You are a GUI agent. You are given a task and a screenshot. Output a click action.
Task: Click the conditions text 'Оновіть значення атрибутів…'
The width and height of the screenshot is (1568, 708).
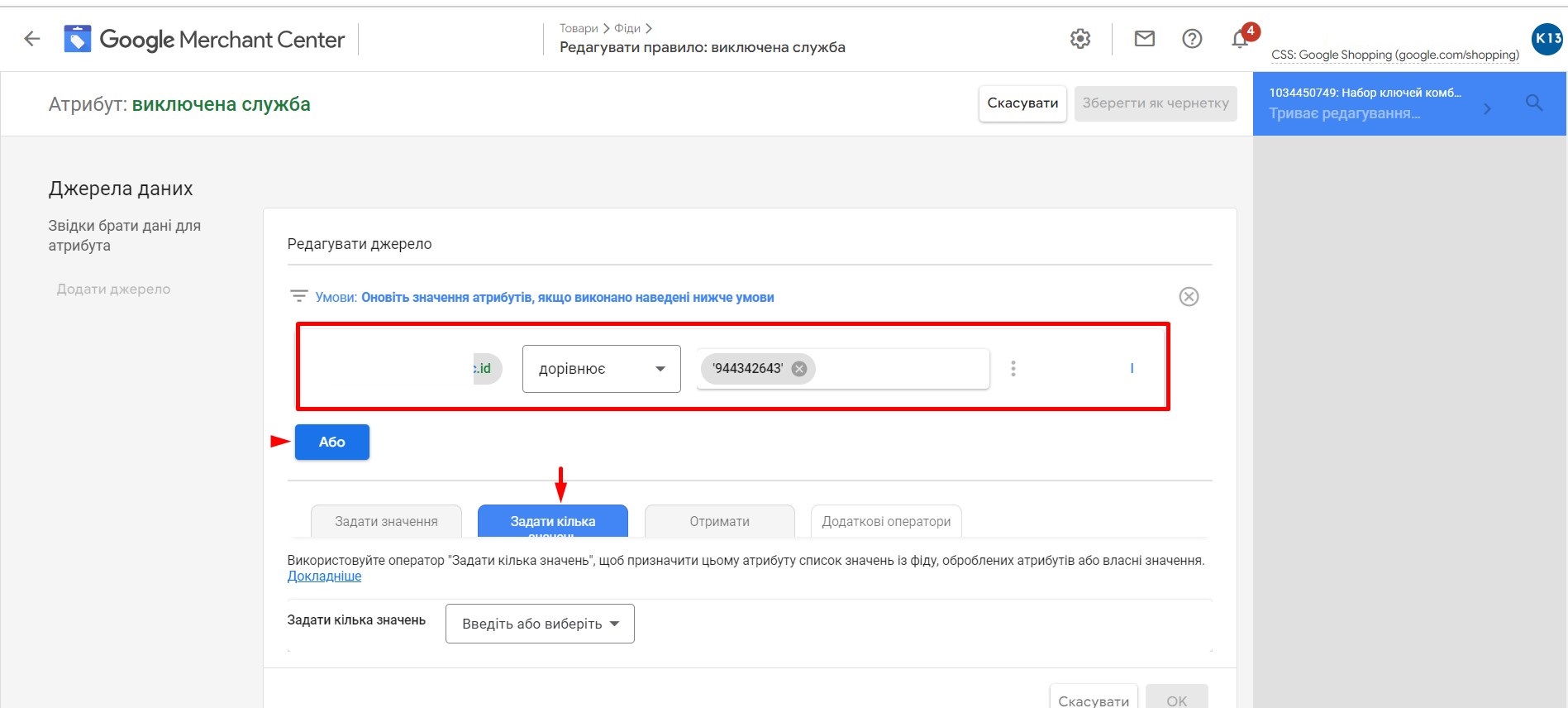point(567,297)
